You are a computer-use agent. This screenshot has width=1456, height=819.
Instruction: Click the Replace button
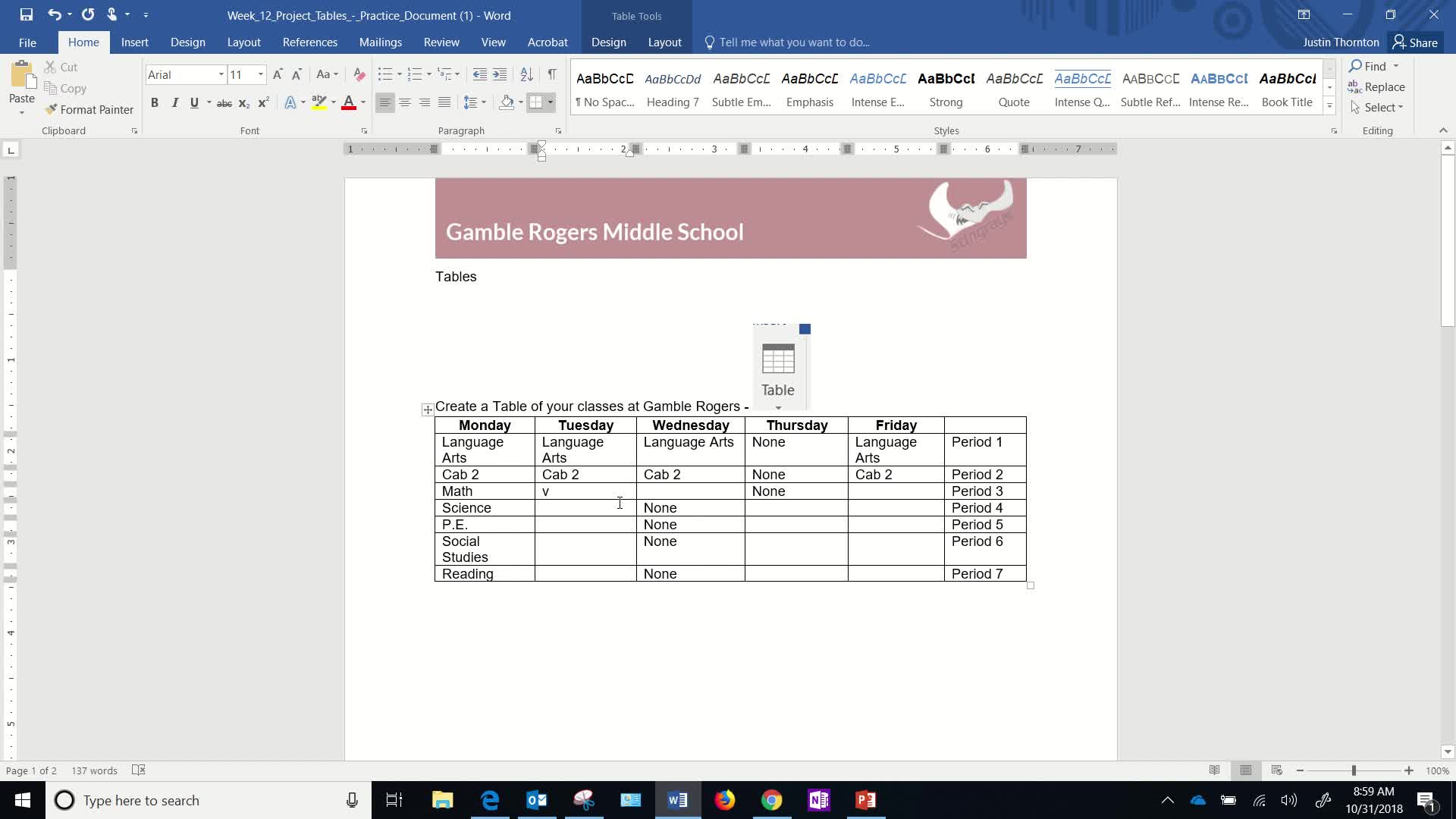(x=1377, y=87)
